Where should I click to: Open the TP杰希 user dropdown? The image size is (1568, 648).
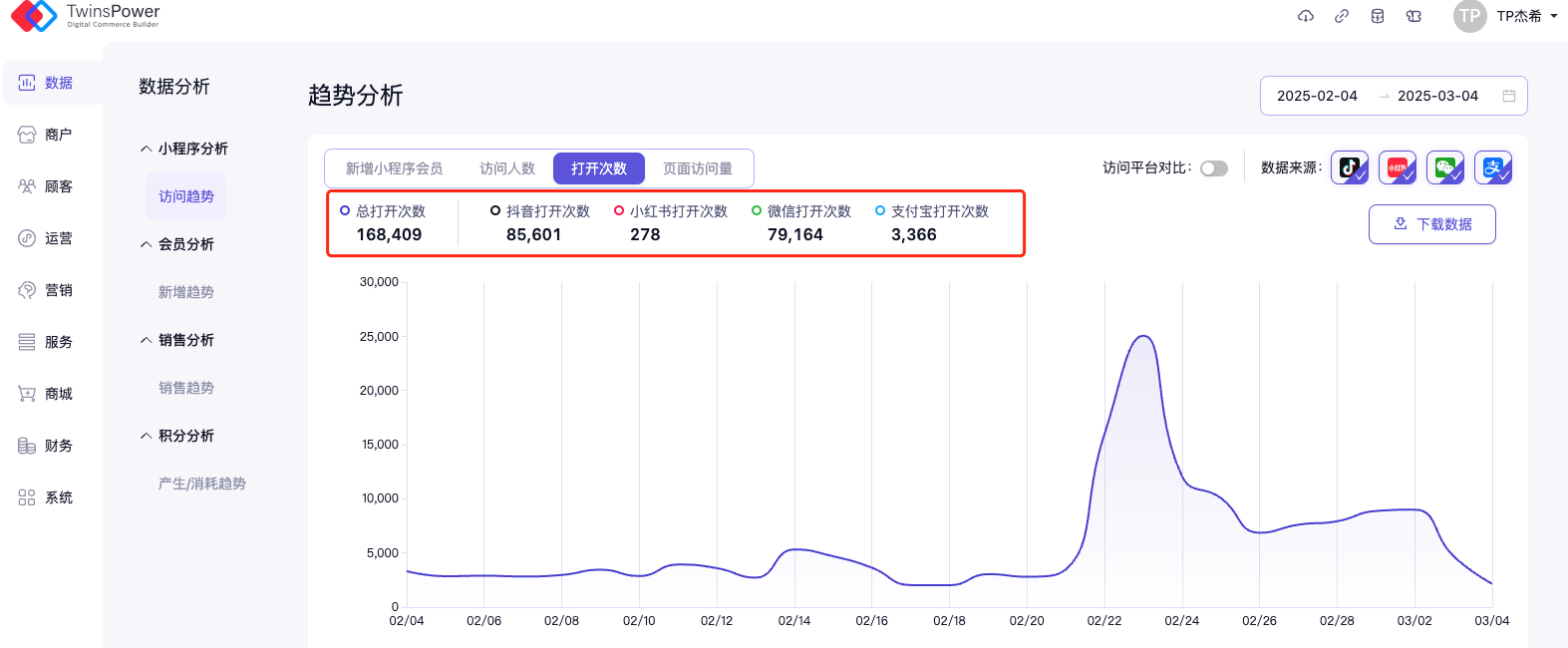coord(1525,16)
